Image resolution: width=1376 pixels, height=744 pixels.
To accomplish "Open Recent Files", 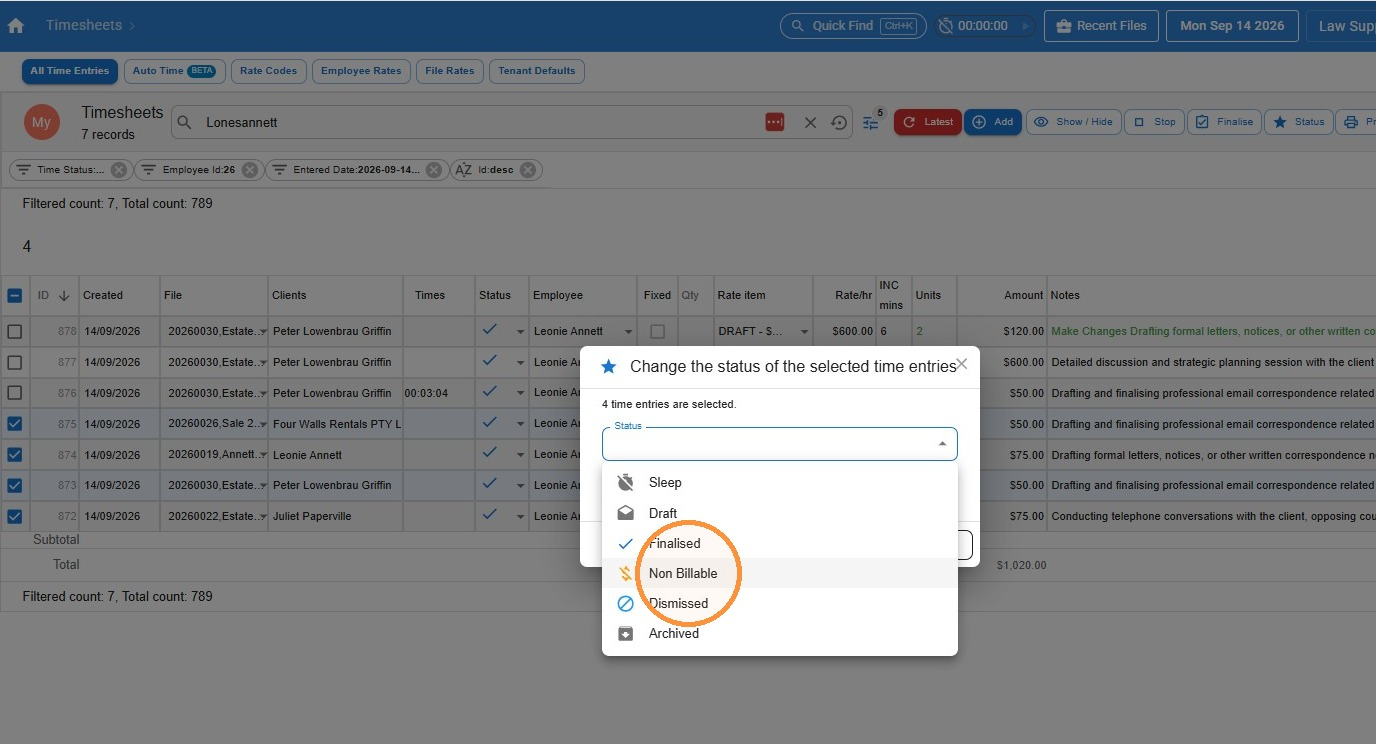I will [x=1101, y=26].
